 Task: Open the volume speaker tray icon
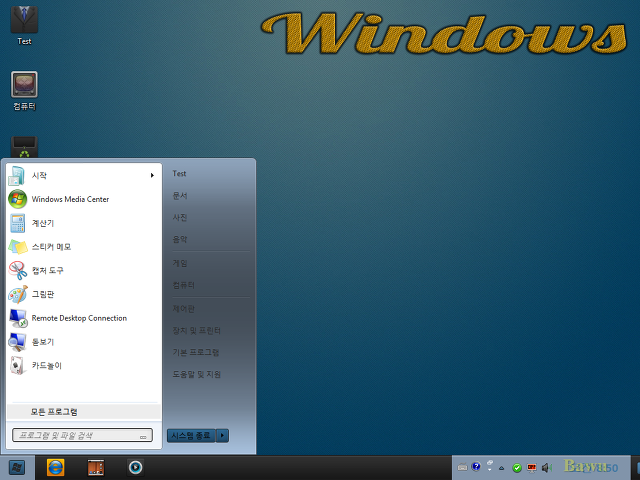click(x=546, y=468)
